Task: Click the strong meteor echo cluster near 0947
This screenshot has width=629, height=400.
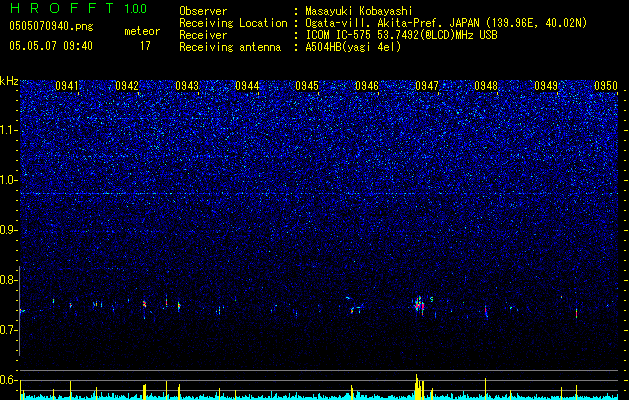Action: (419, 305)
